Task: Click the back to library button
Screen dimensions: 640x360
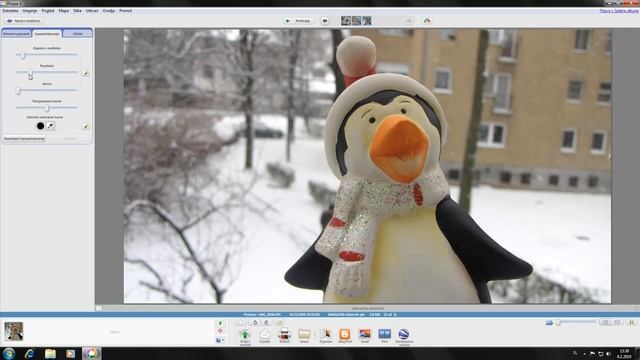Action: (24, 20)
